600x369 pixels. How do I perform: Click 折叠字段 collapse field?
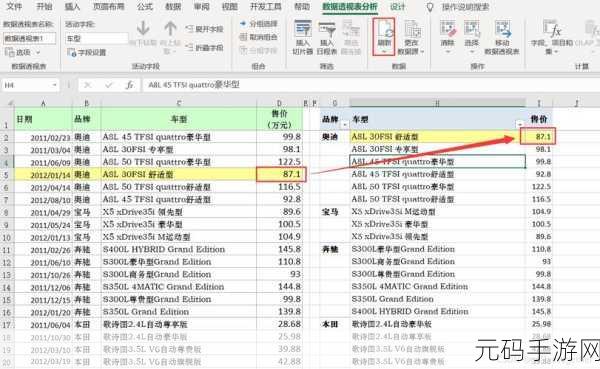pyautogui.click(x=204, y=47)
